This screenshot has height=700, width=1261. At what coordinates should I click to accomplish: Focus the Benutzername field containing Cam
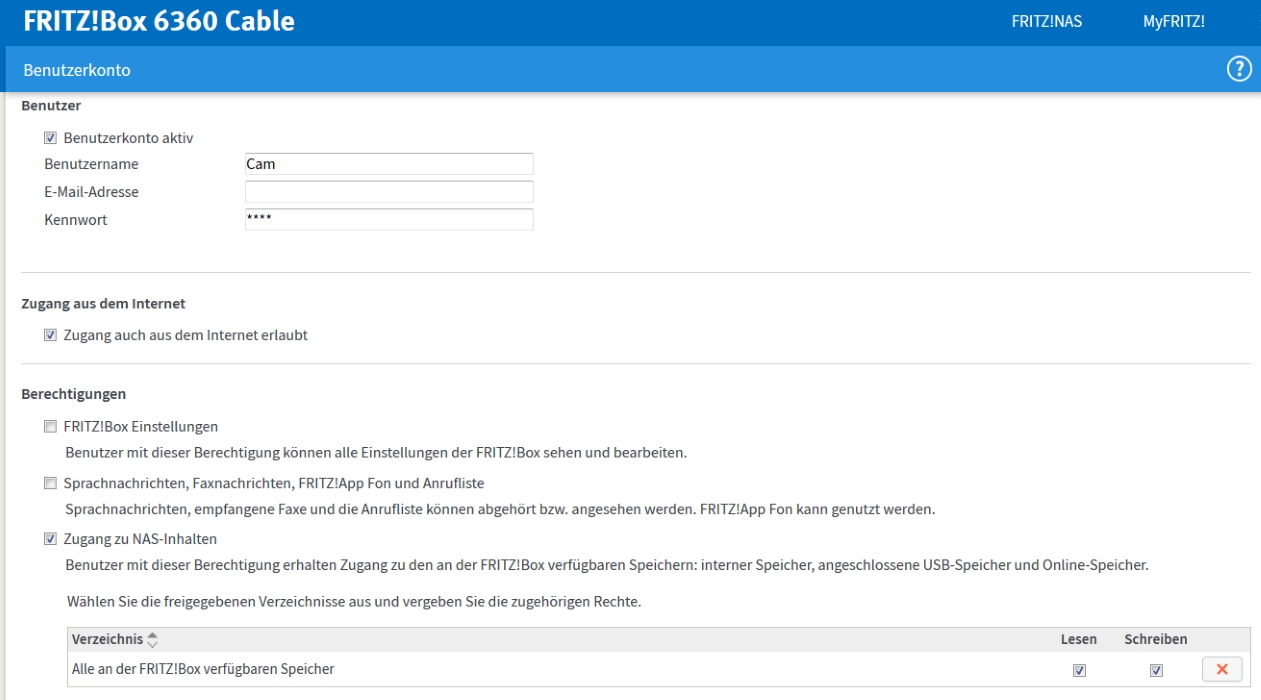[x=389, y=164]
